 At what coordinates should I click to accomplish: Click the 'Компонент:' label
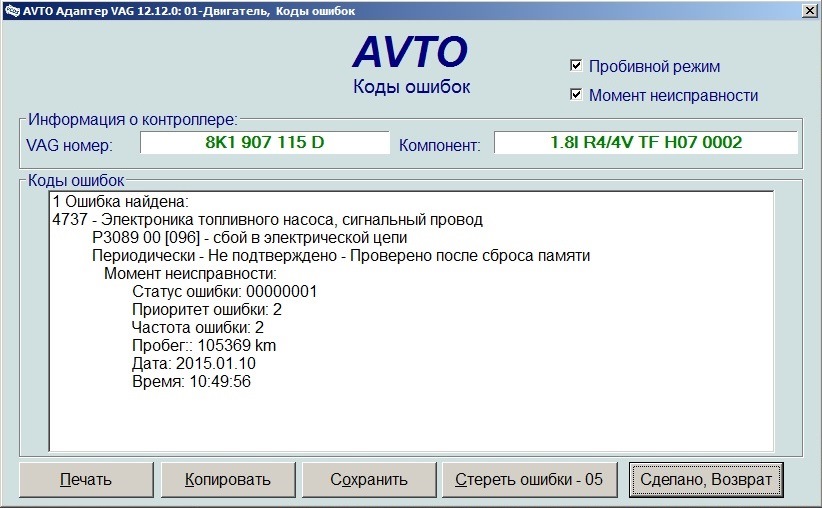click(x=439, y=145)
